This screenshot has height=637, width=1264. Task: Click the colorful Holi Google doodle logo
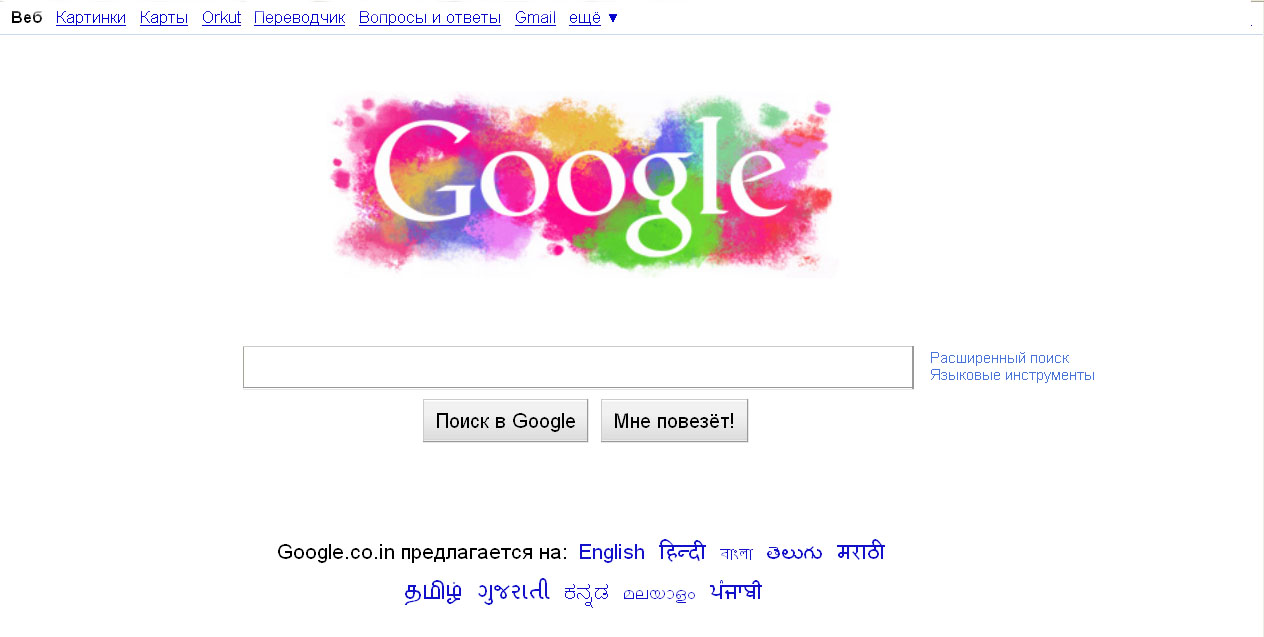coord(584,185)
